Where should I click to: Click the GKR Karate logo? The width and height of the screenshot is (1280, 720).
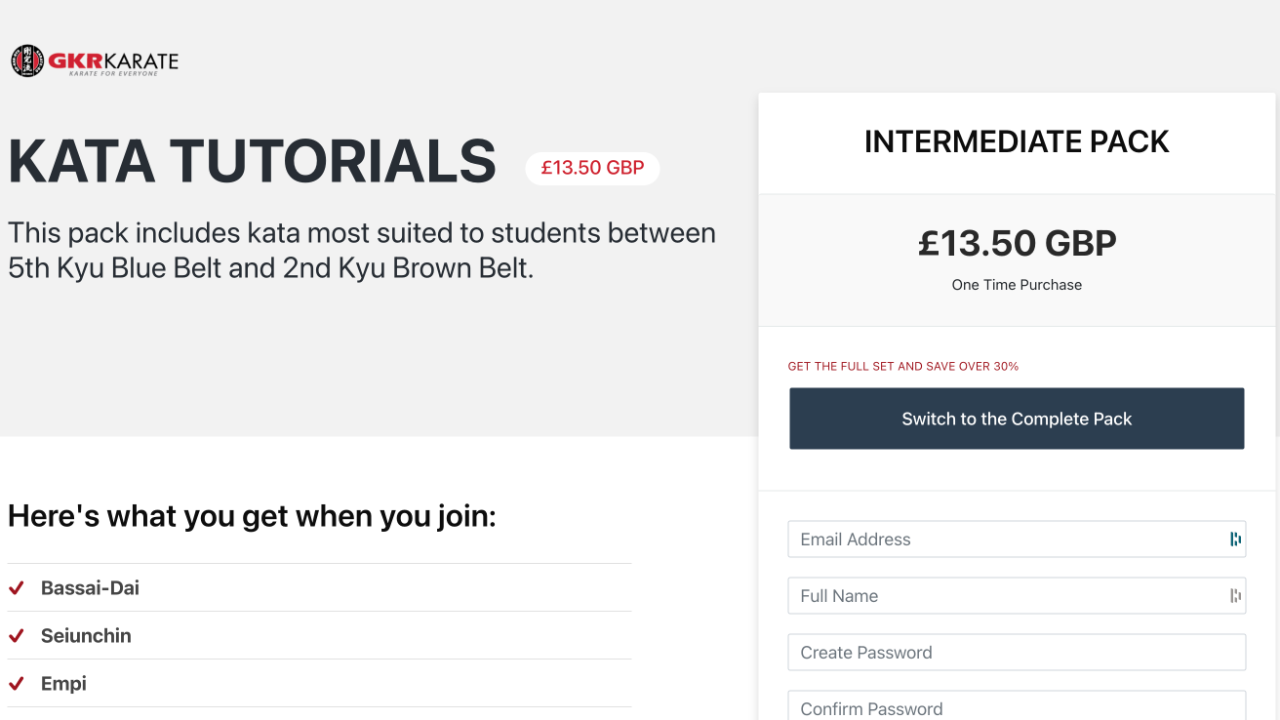coord(95,61)
